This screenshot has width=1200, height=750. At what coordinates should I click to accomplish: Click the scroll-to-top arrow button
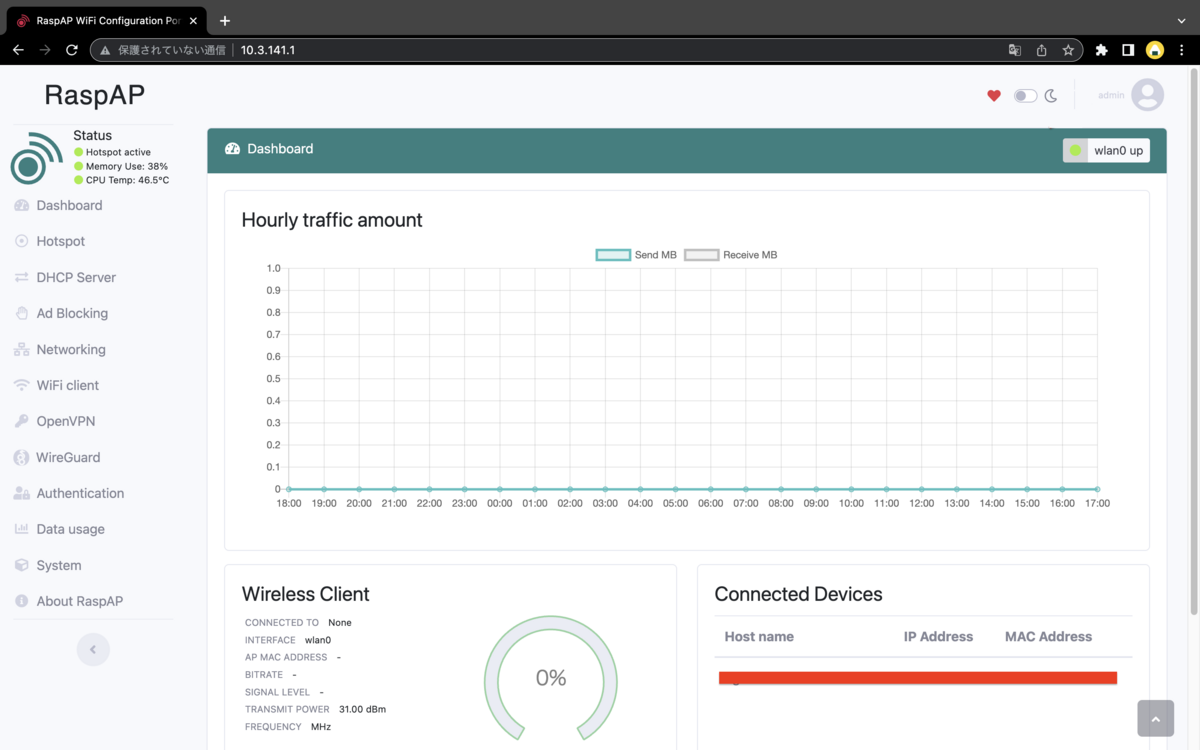[x=1155, y=718]
